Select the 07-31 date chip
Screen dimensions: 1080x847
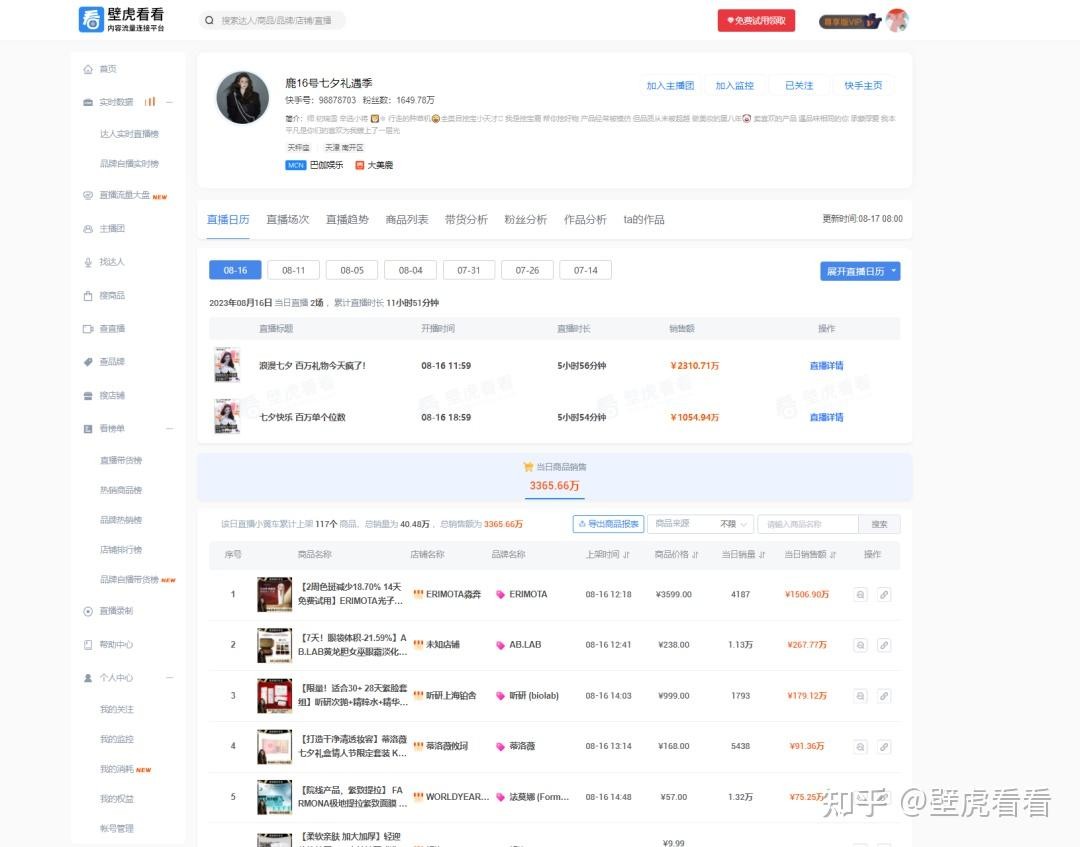coord(469,270)
